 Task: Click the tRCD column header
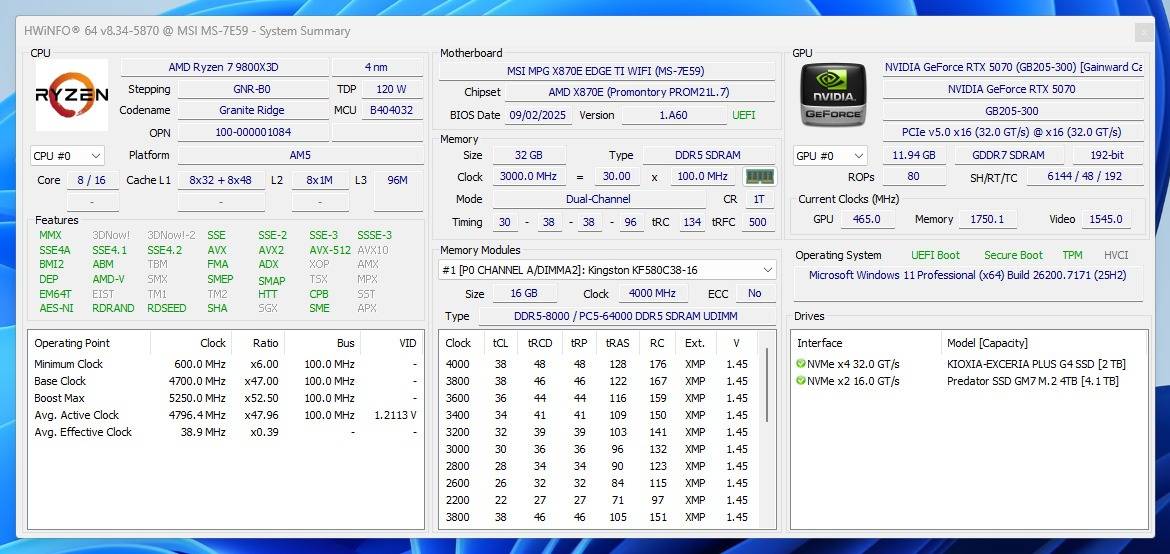(x=541, y=343)
